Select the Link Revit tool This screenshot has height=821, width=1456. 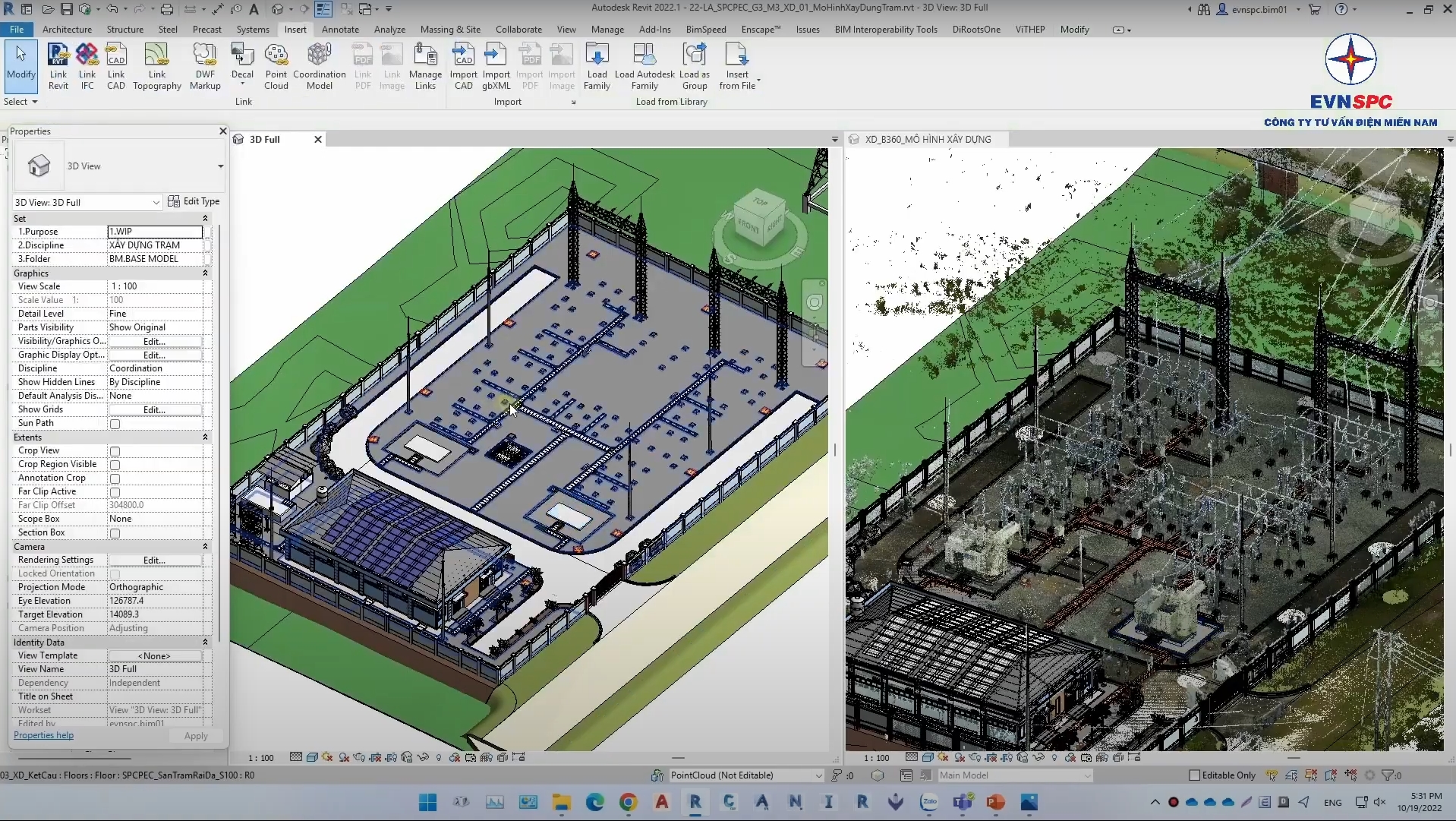(x=58, y=66)
